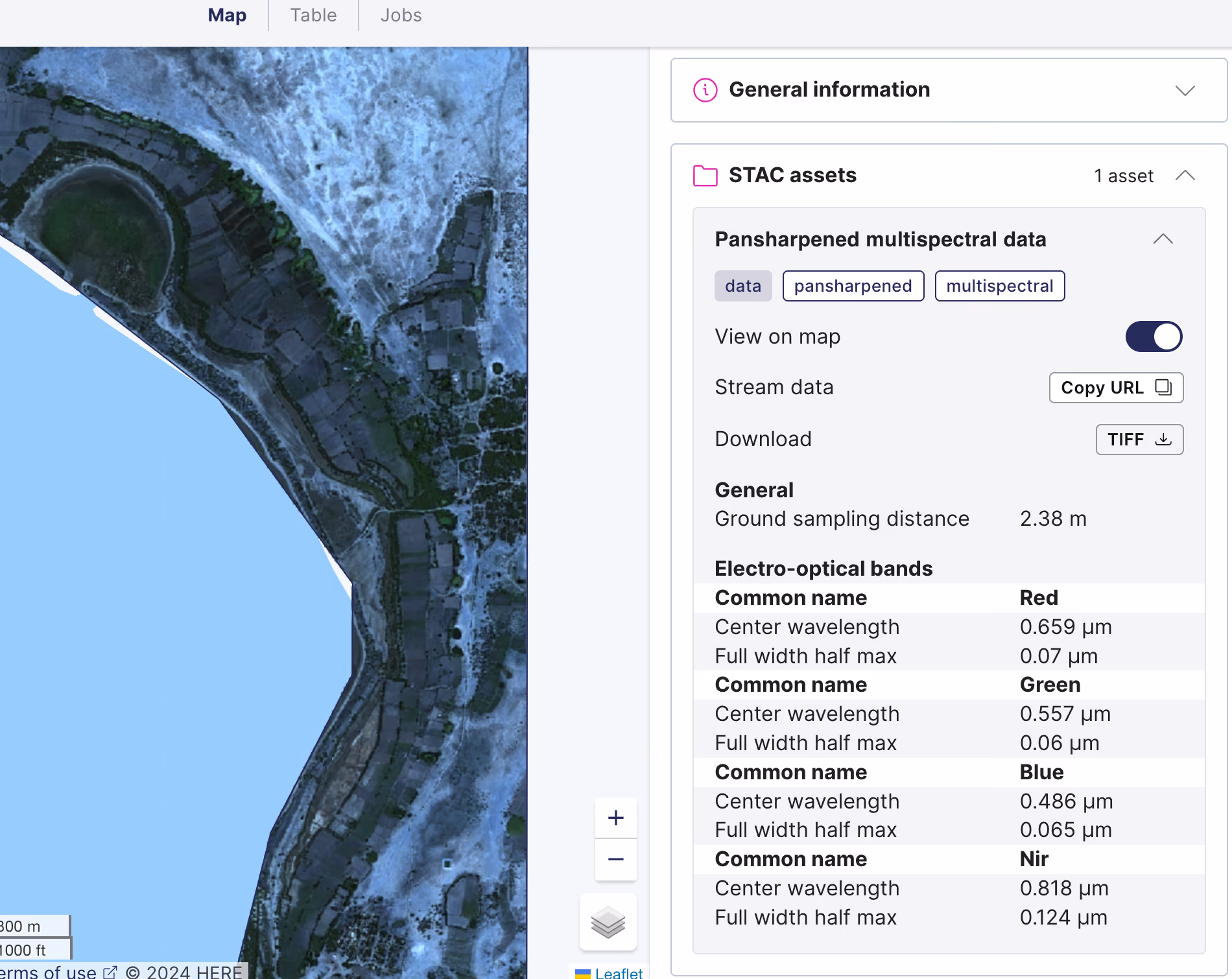Screen dimensions: 1232x979
Task: Click the '0.818 µm' wavelength value
Action: pos(1065,888)
